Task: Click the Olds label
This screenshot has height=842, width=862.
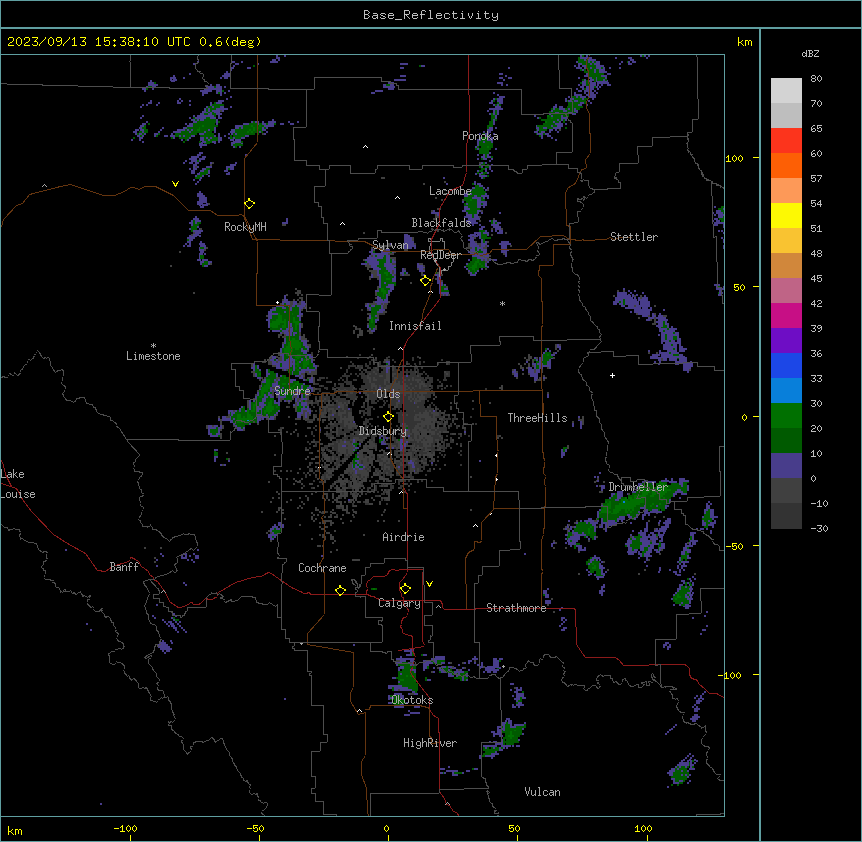Action: [388, 394]
